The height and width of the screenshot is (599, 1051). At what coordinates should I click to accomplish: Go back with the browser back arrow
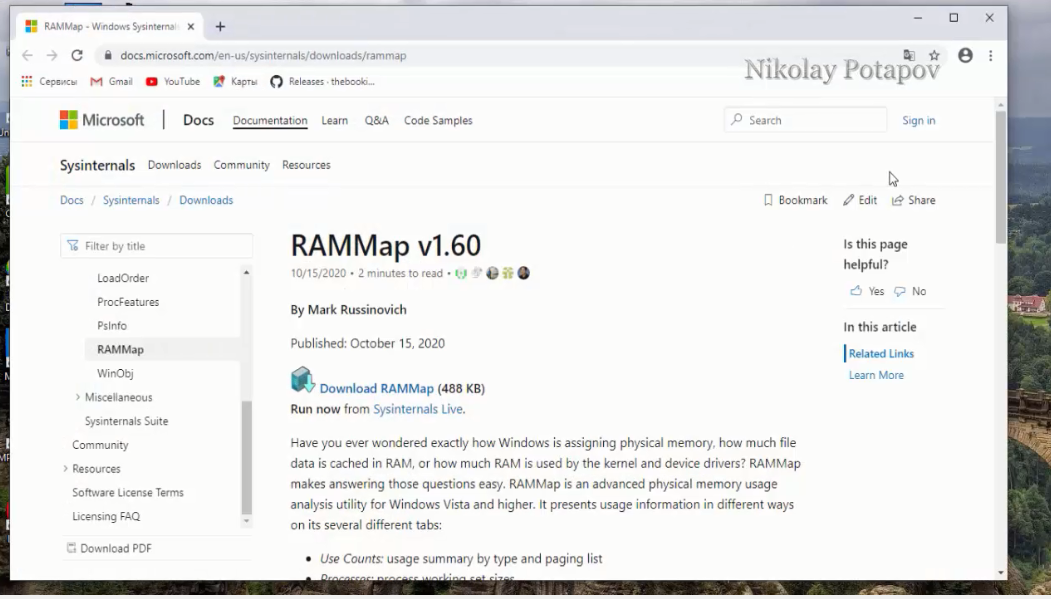coord(27,56)
